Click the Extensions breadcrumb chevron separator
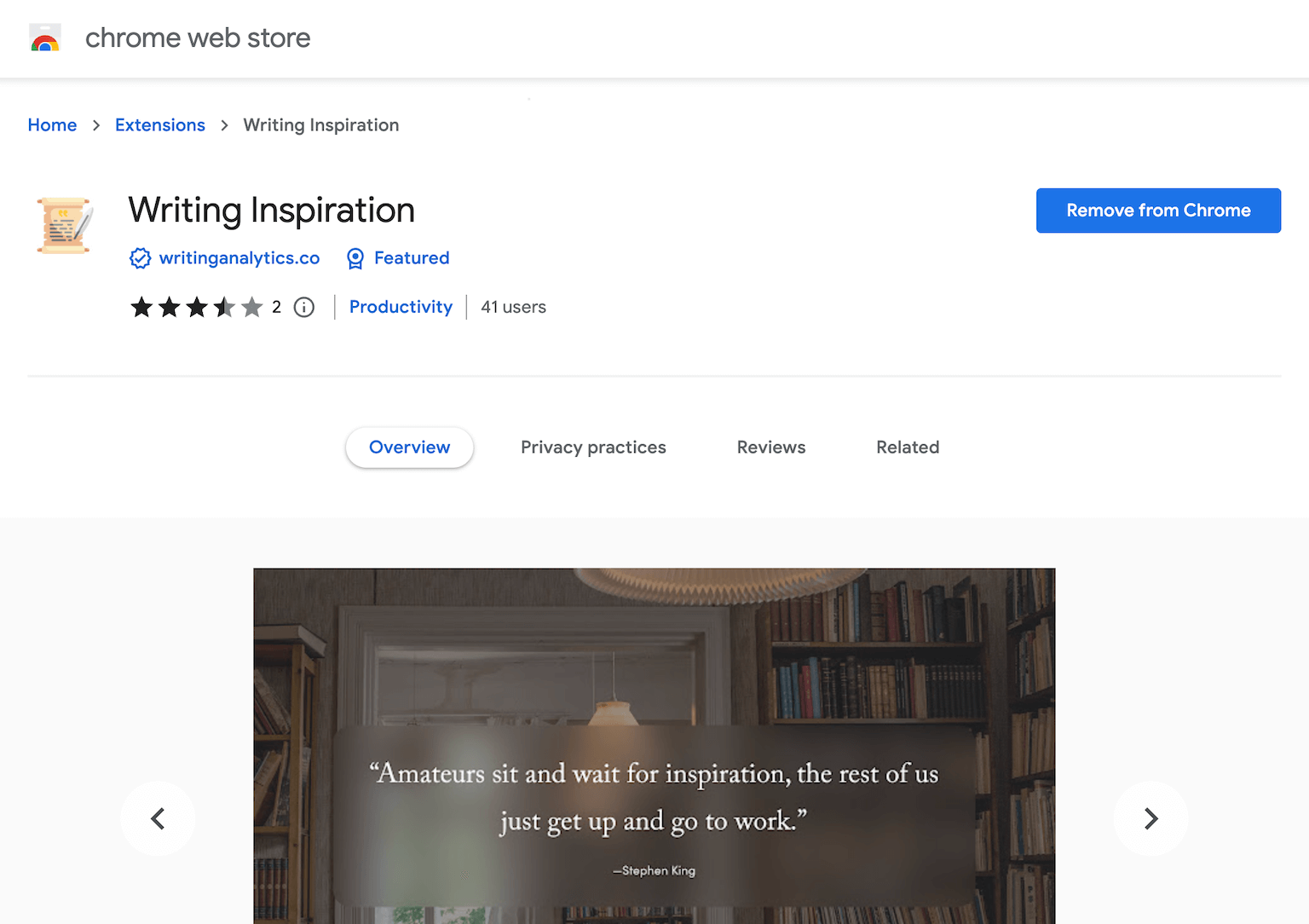 tap(224, 125)
